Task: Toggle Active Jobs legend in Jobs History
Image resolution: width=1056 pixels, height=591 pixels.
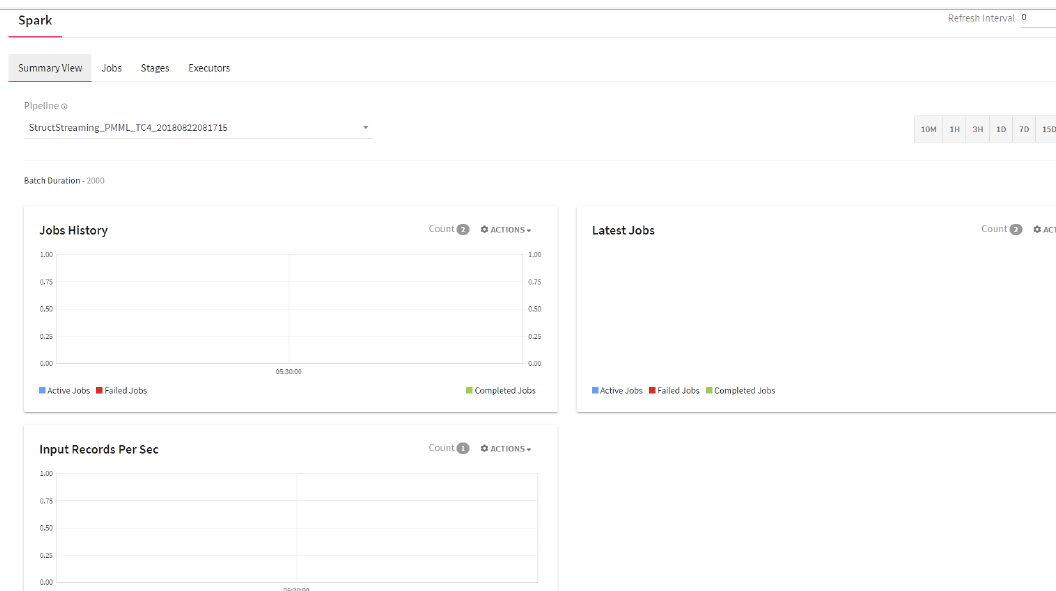Action: click(x=64, y=390)
